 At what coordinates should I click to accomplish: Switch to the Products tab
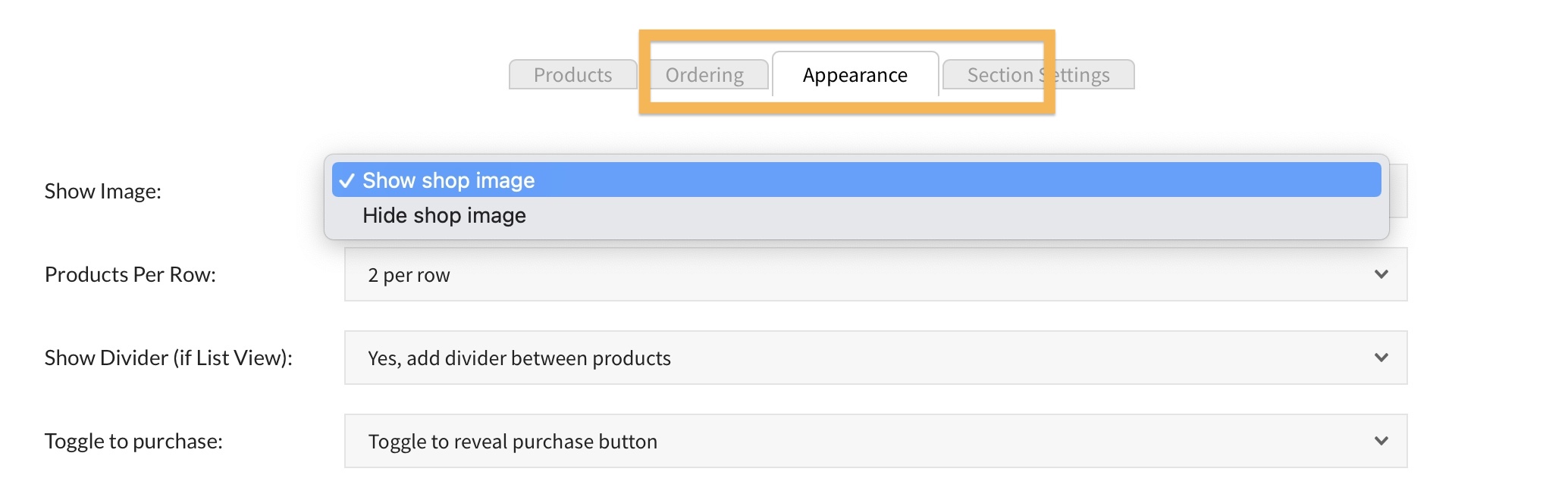pyautogui.click(x=572, y=75)
